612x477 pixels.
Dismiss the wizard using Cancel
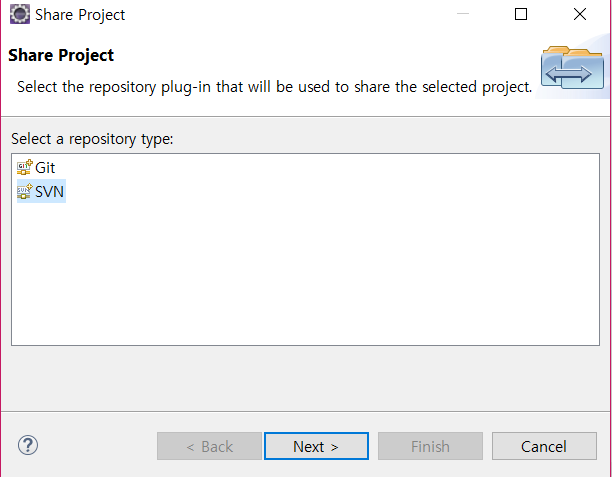pyautogui.click(x=544, y=446)
